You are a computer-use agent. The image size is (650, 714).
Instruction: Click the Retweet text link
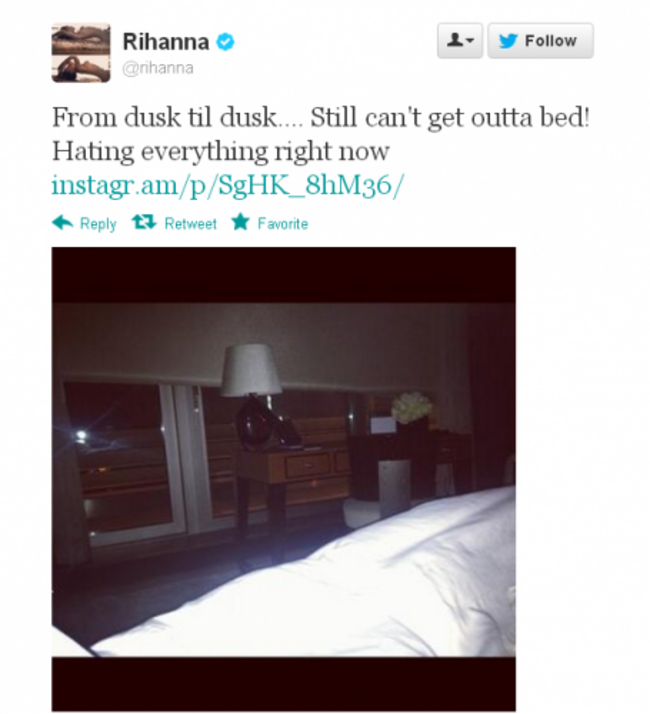click(x=190, y=224)
